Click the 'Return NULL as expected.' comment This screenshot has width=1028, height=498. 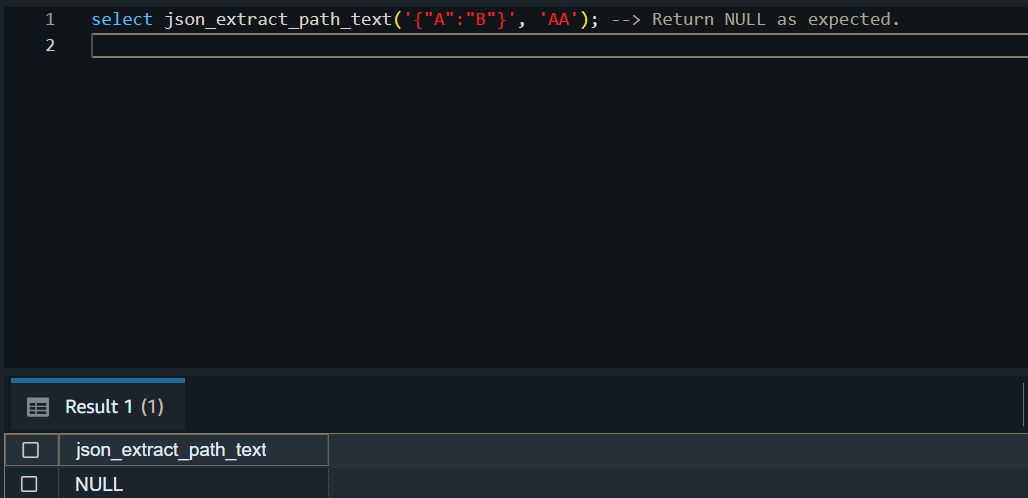[776, 20]
